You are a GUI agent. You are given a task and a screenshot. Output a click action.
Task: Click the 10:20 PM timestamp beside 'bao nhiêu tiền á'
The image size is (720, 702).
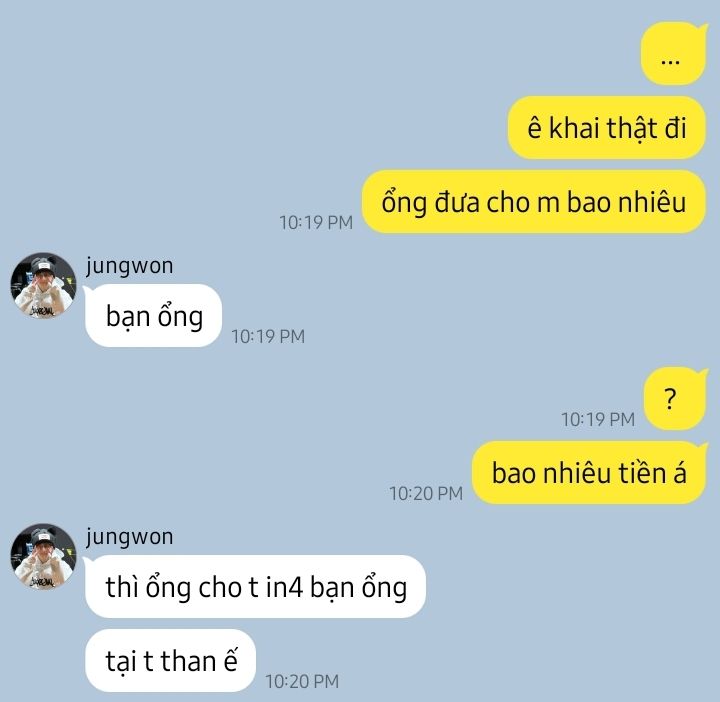(426, 494)
